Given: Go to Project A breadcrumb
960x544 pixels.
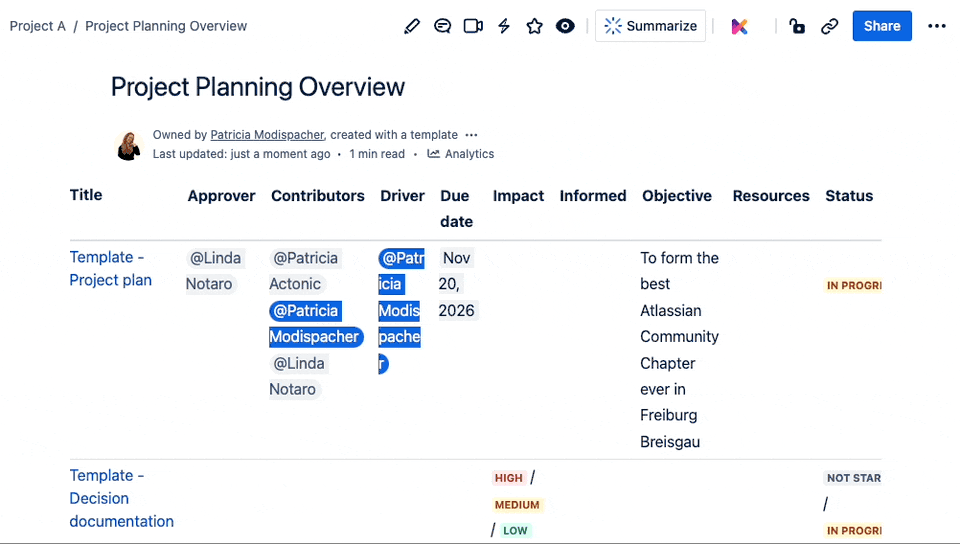Looking at the screenshot, I should click(37, 26).
